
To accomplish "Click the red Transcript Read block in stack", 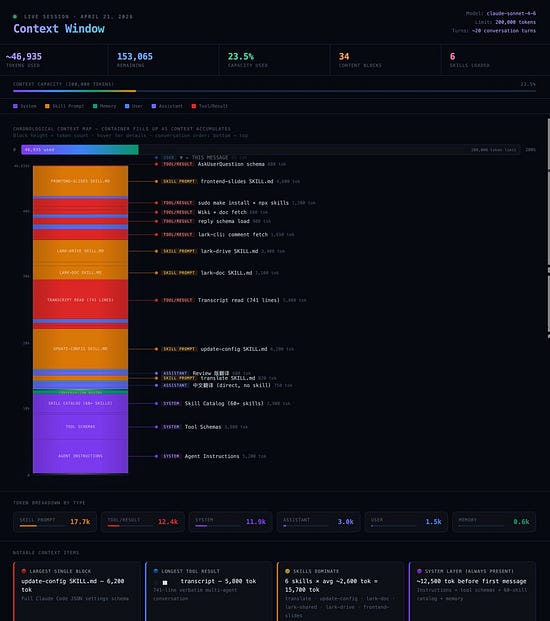I will (x=80, y=300).
